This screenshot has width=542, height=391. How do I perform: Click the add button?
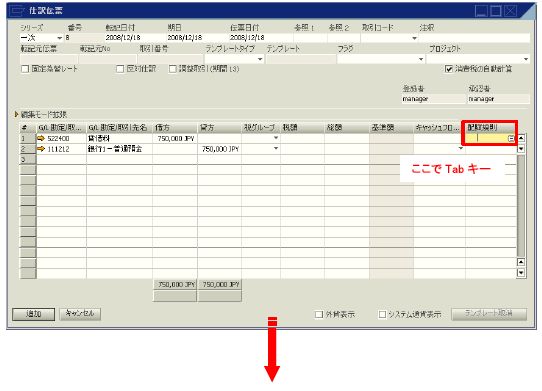click(34, 314)
